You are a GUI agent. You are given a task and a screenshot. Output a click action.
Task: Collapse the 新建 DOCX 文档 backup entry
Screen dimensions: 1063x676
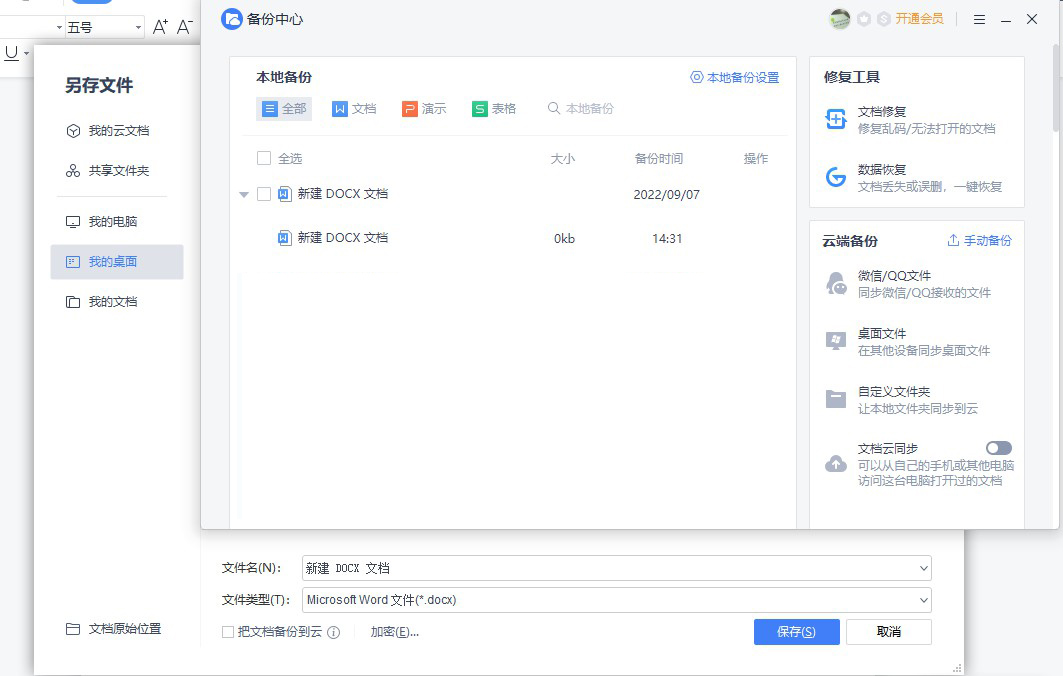246,194
